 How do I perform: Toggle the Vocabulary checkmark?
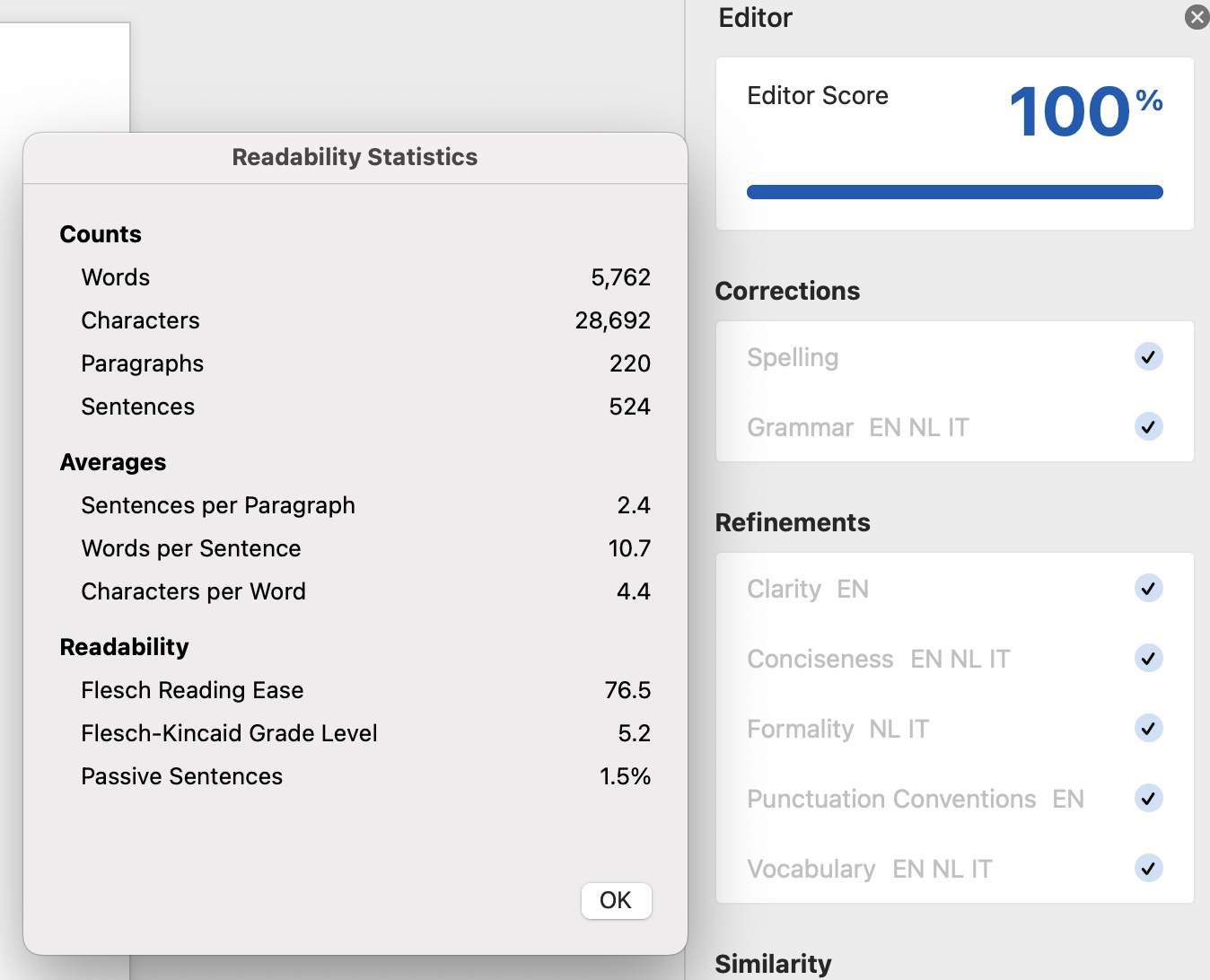click(1148, 868)
